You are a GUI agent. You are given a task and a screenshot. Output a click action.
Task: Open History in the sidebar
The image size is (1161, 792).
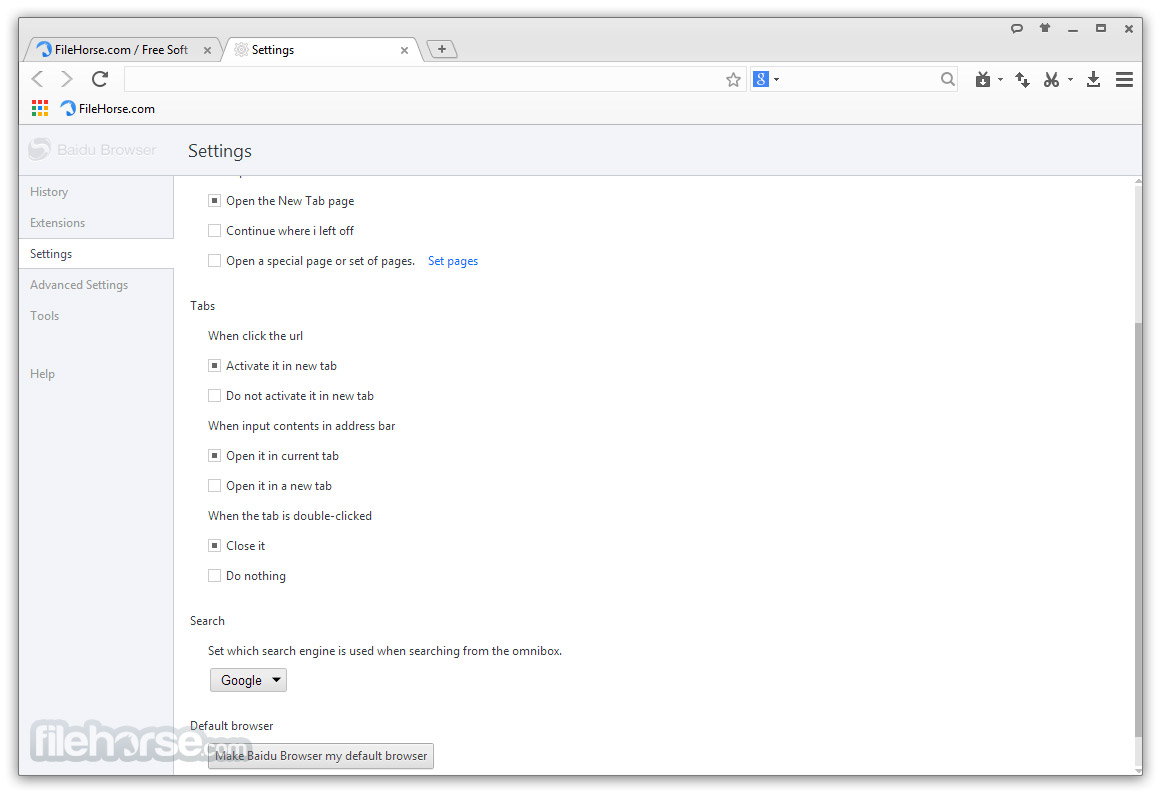pos(49,192)
